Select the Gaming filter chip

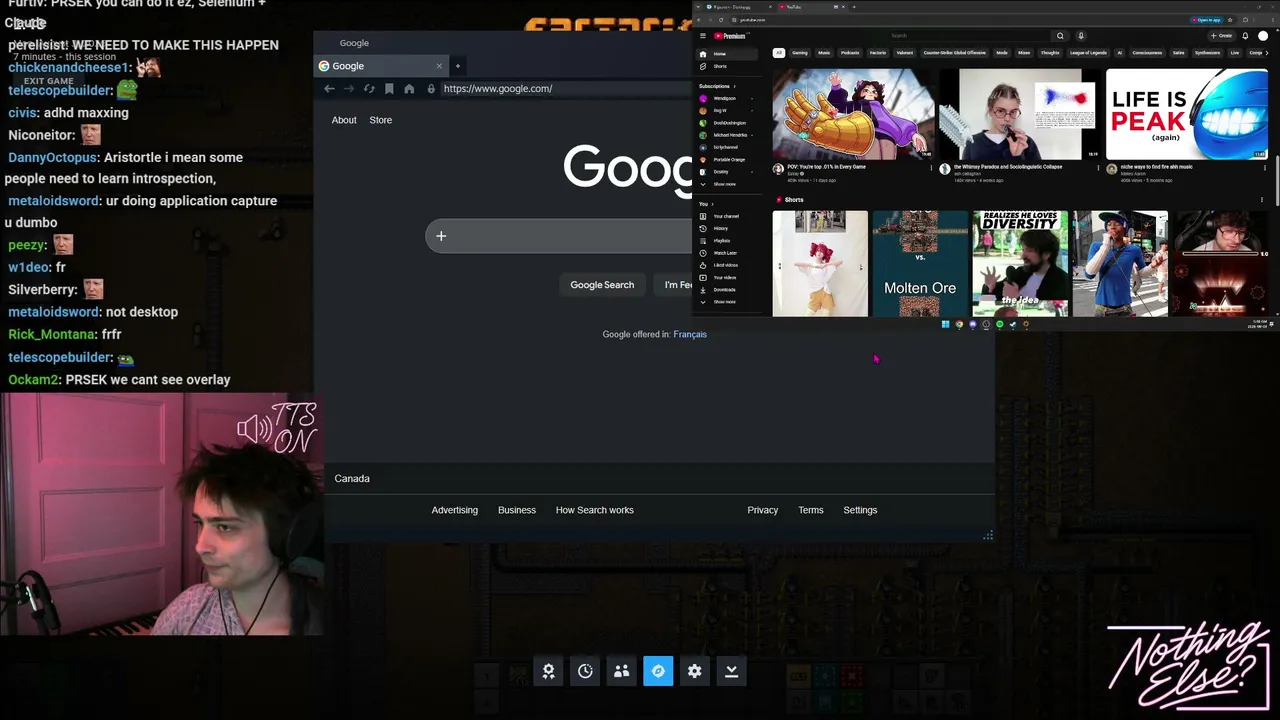[x=800, y=53]
